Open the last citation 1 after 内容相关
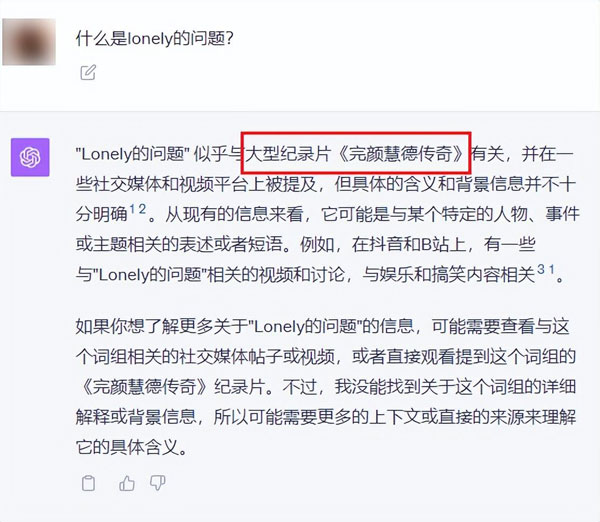The width and height of the screenshot is (600, 522). [x=551, y=269]
